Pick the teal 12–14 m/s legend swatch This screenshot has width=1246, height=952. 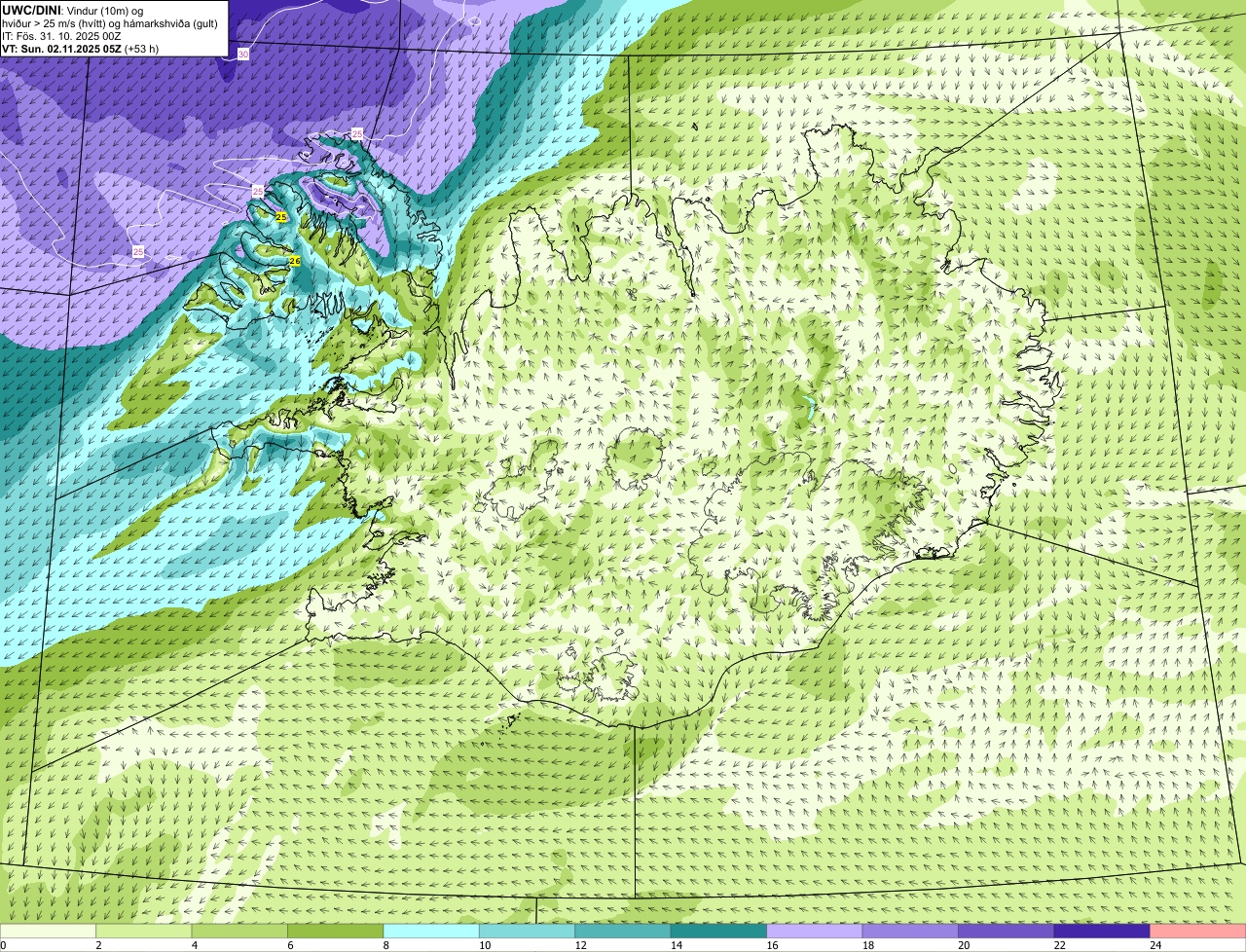click(623, 931)
